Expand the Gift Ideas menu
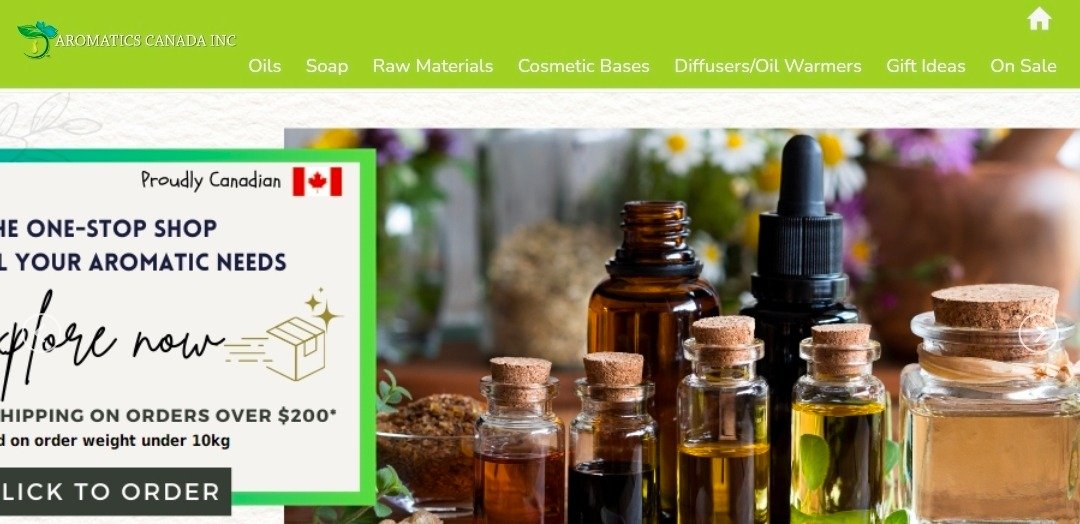The height and width of the screenshot is (524, 1080). (x=925, y=66)
